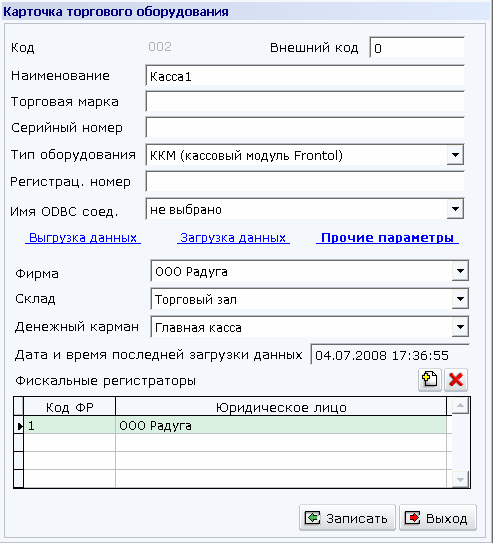Image resolution: width=493 pixels, height=543 pixels.
Task: Focus the Серийный номер field
Action: pos(305,127)
